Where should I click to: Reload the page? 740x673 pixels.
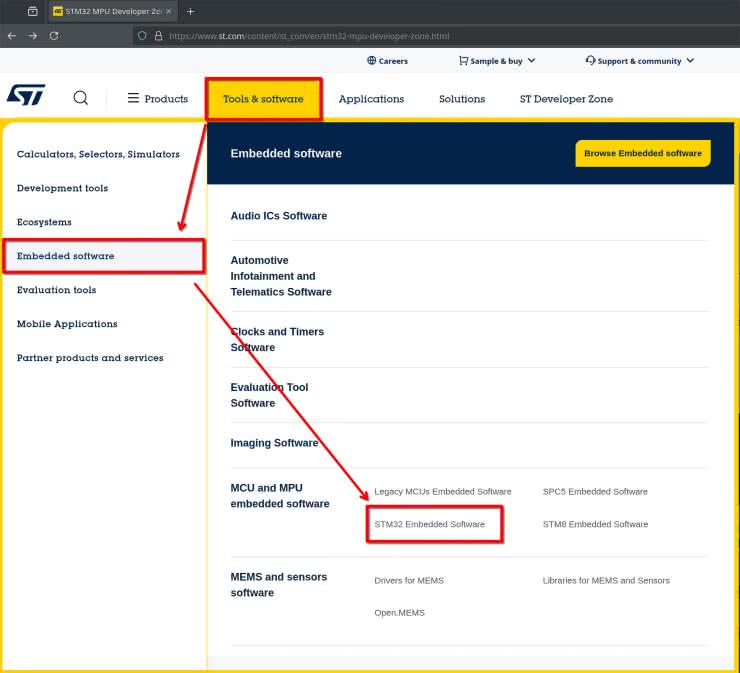coord(54,36)
